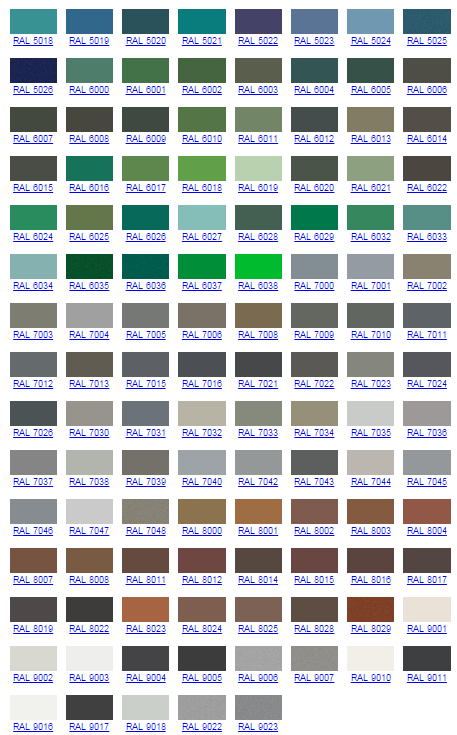Open the RAL 9016 link
This screenshot has width=457, height=735.
point(33,727)
